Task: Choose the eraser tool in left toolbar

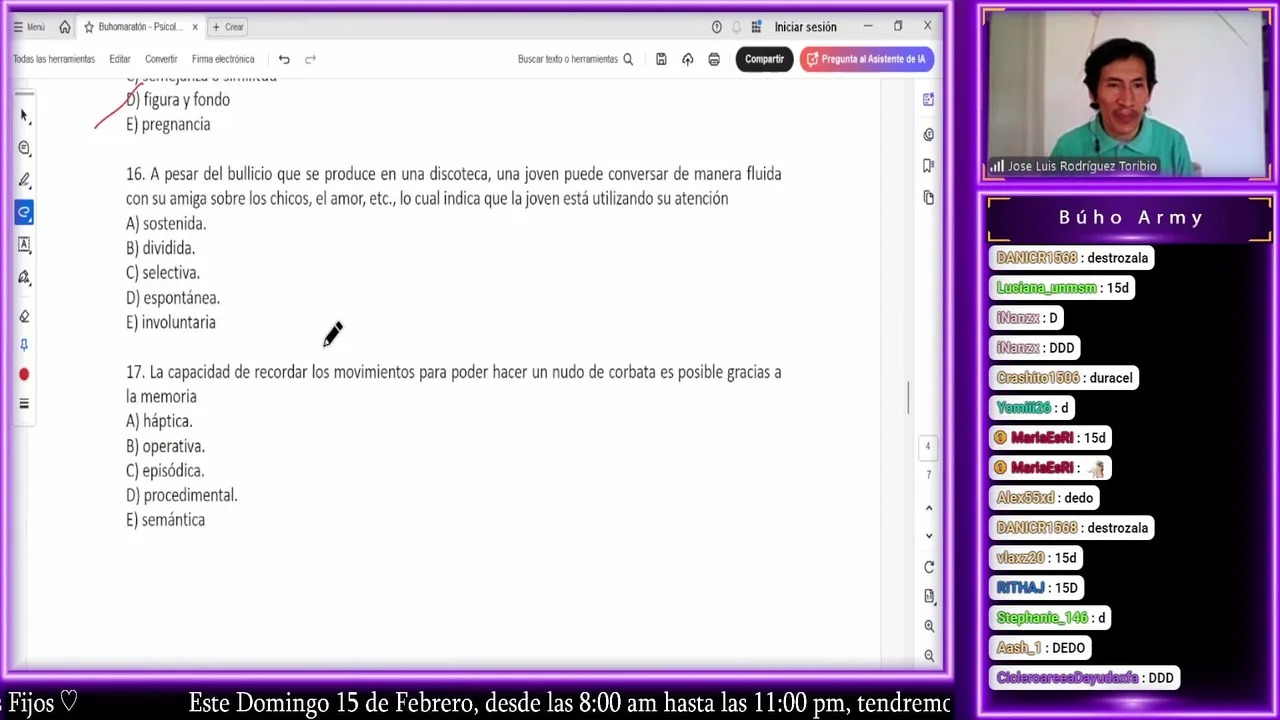Action: tap(24, 316)
